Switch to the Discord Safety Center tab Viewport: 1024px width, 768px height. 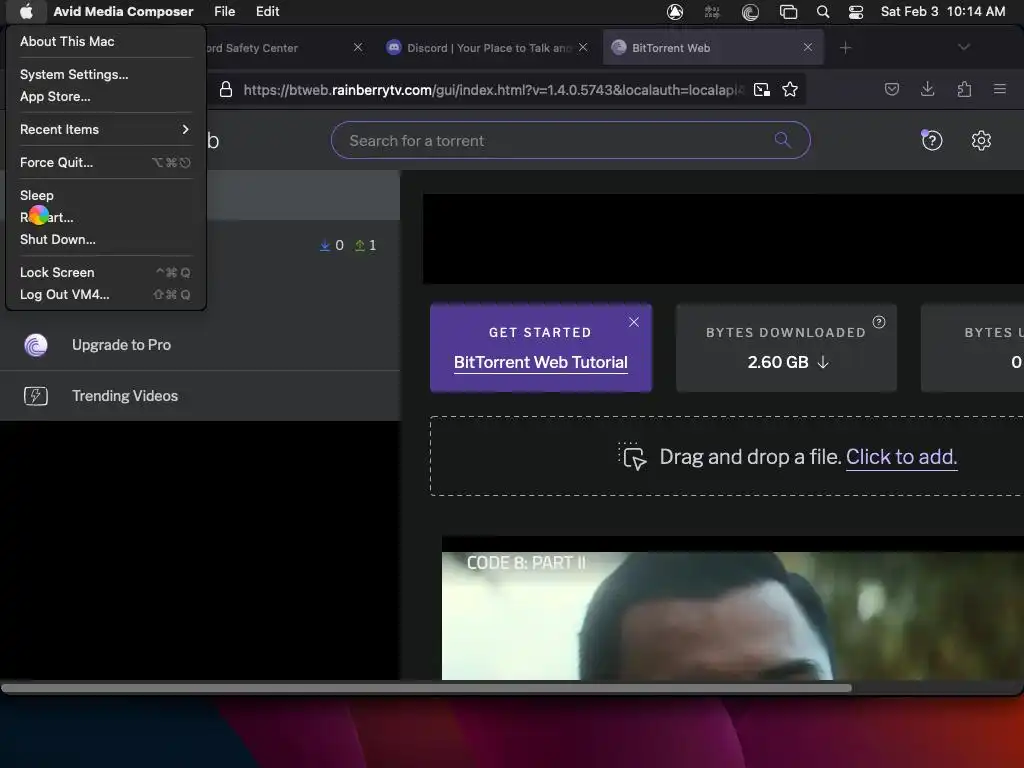pos(285,48)
